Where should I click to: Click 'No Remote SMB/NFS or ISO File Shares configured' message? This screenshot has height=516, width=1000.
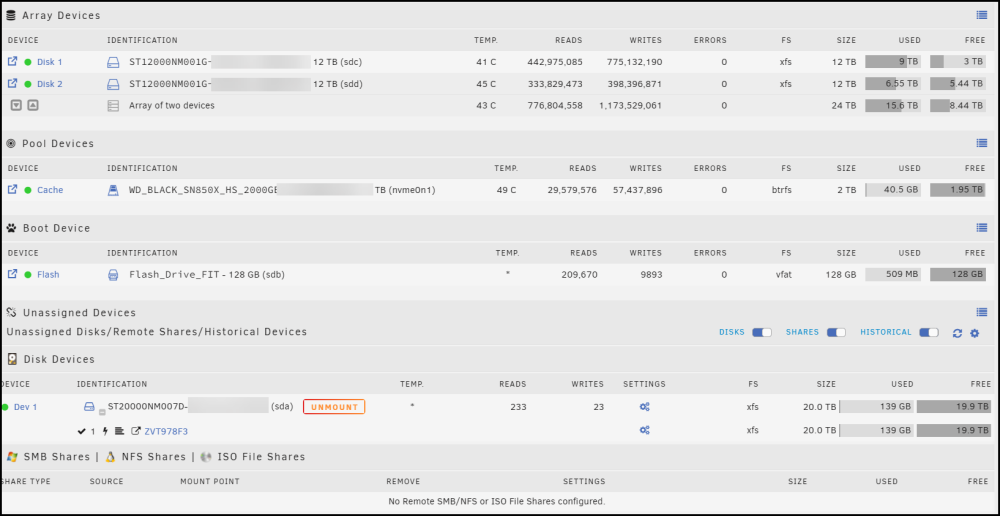tap(497, 501)
